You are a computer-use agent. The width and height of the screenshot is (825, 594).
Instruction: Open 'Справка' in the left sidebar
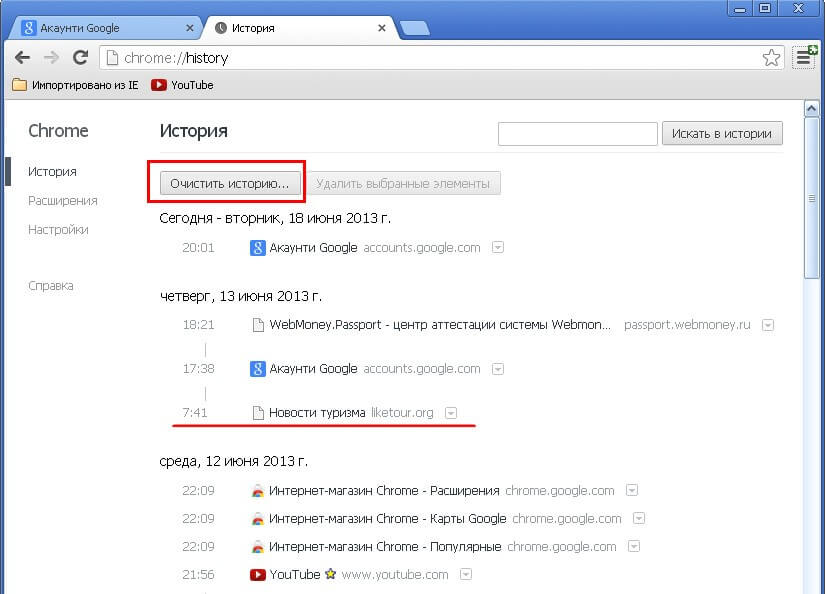click(x=51, y=286)
